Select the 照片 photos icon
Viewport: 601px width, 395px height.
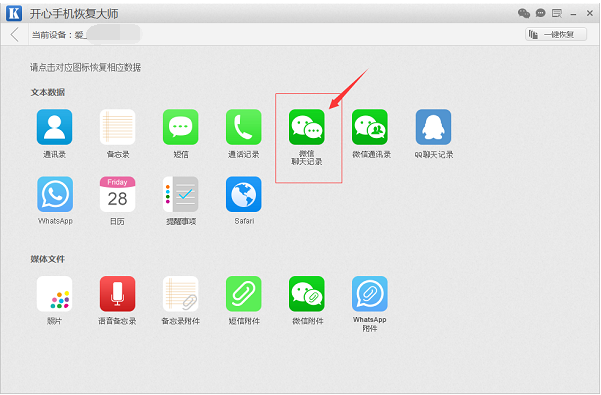(54, 294)
